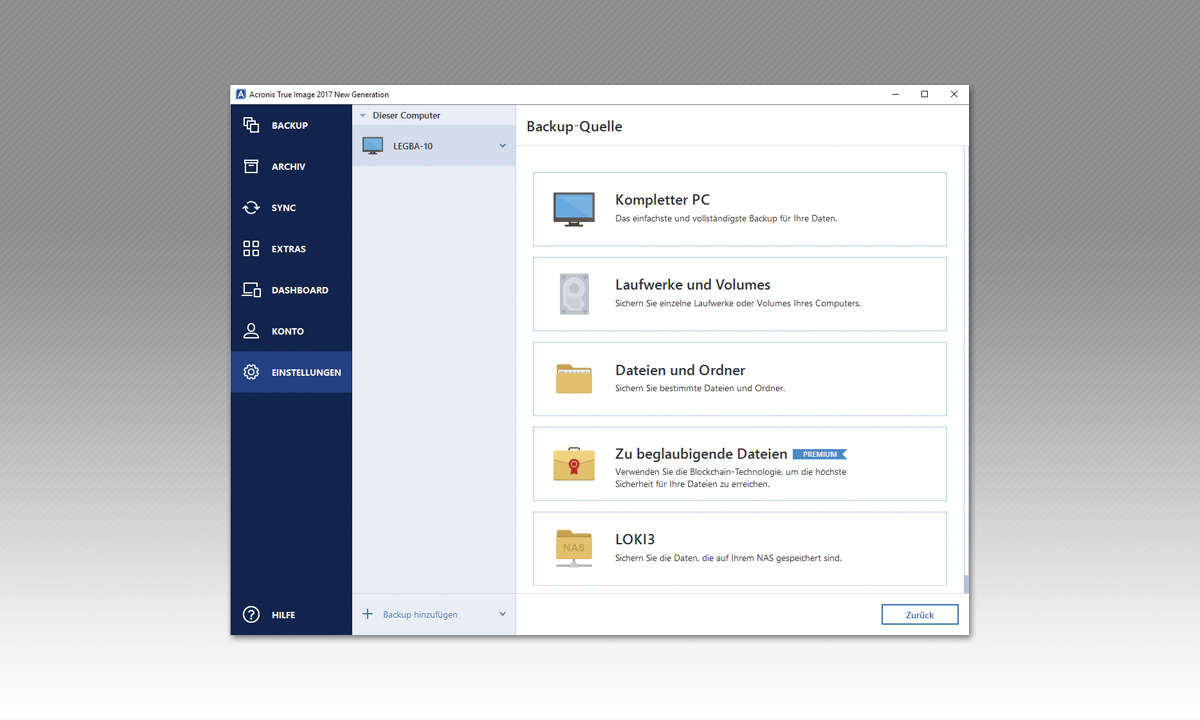Choose Kompletter PC as backup source
Viewport: 1200px width, 720px height.
point(740,209)
